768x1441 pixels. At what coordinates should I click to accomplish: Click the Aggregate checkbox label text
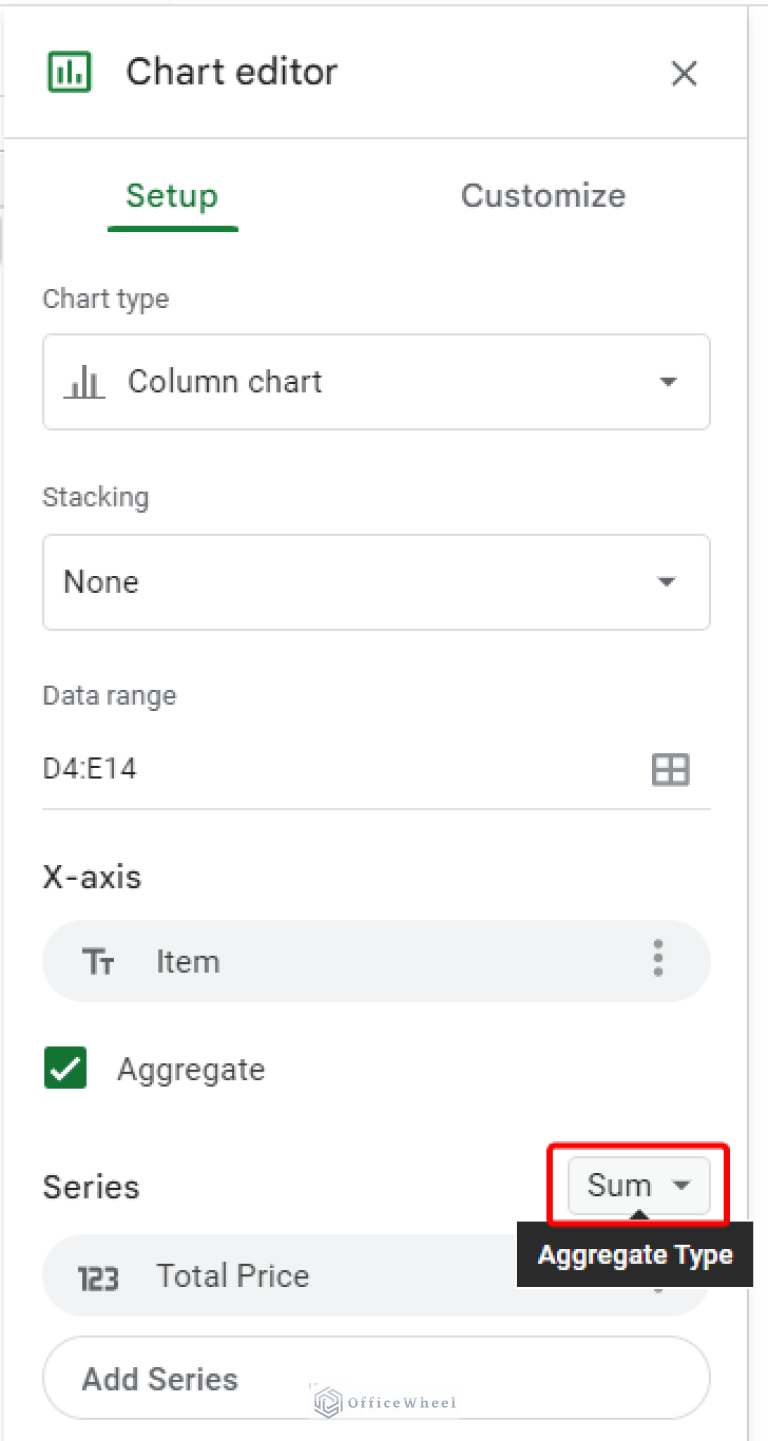191,1069
